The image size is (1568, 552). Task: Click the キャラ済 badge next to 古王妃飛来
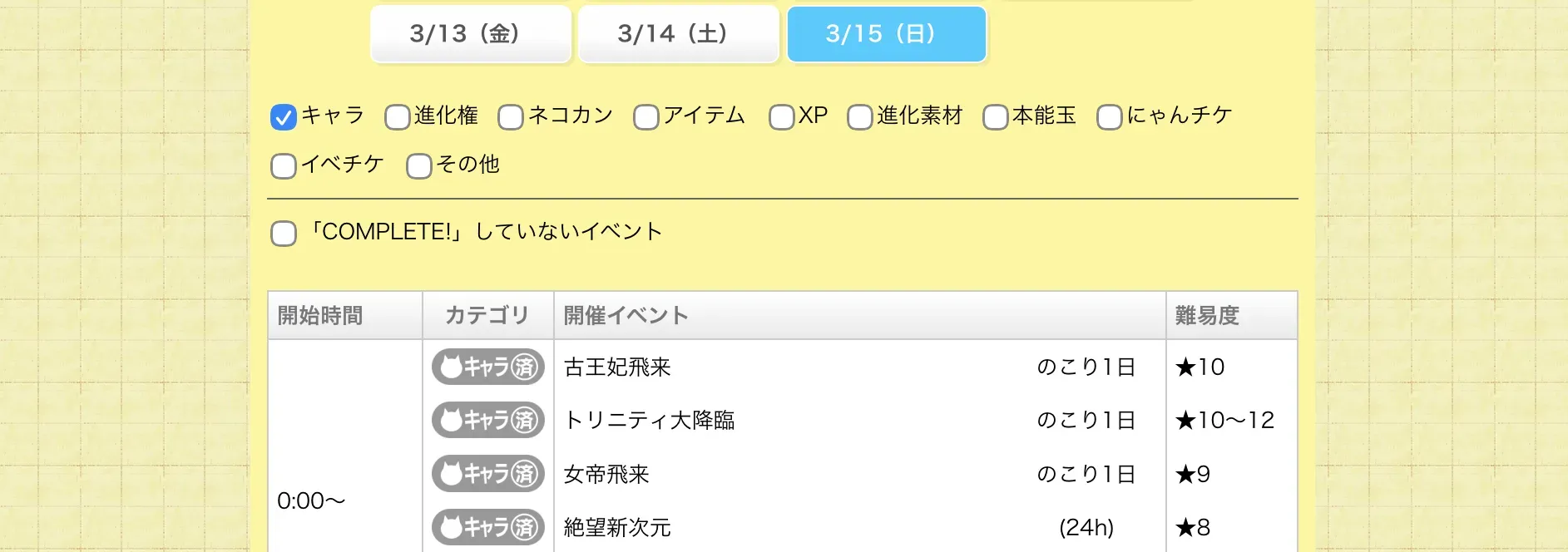coord(487,367)
